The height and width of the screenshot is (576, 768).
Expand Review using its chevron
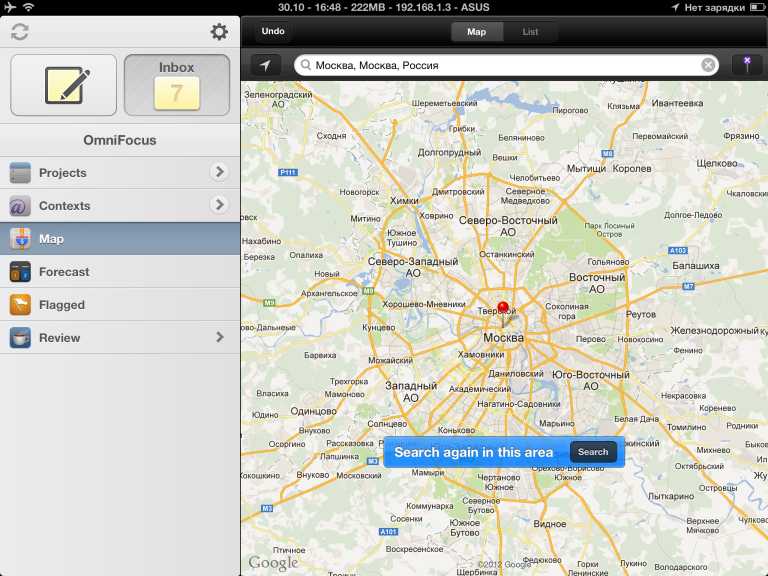click(220, 337)
